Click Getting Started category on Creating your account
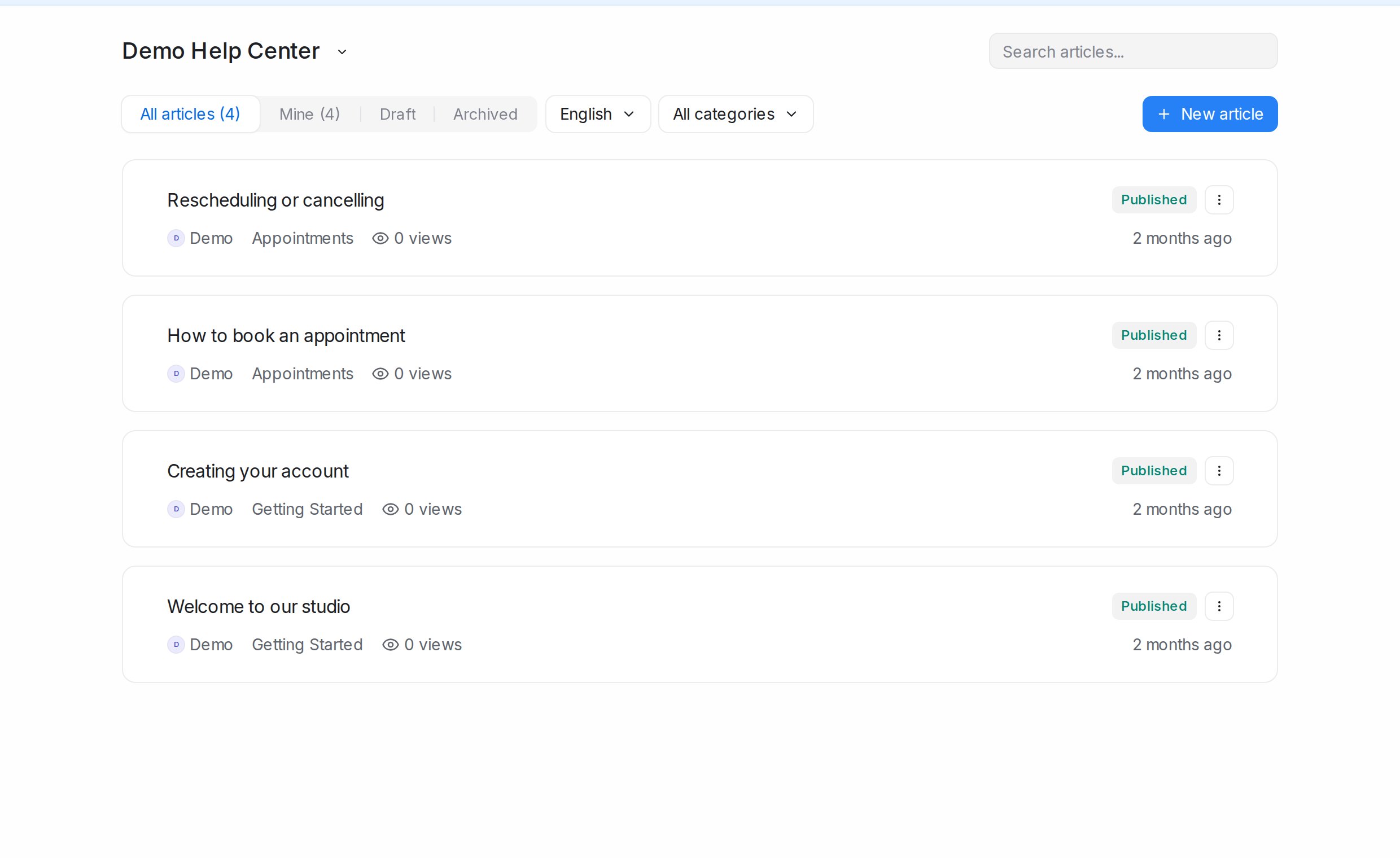The image size is (1400, 858). click(308, 510)
